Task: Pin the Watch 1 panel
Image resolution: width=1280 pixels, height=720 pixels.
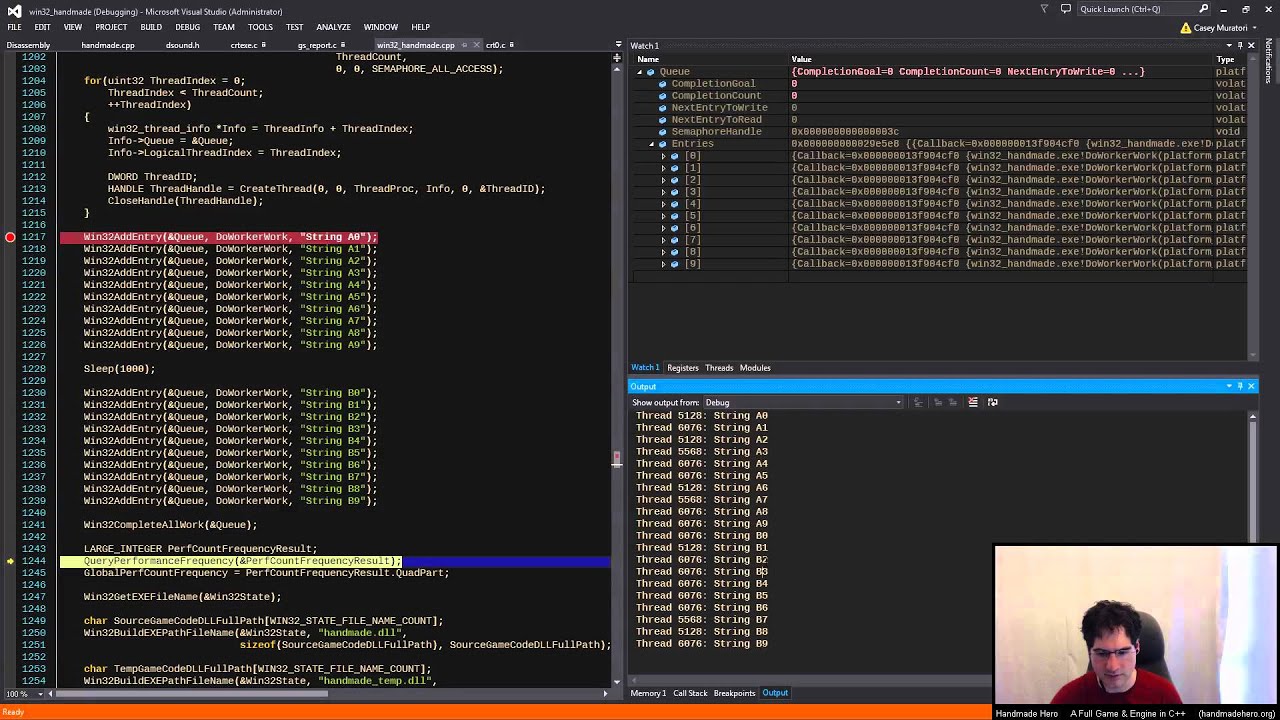Action: 1240,45
